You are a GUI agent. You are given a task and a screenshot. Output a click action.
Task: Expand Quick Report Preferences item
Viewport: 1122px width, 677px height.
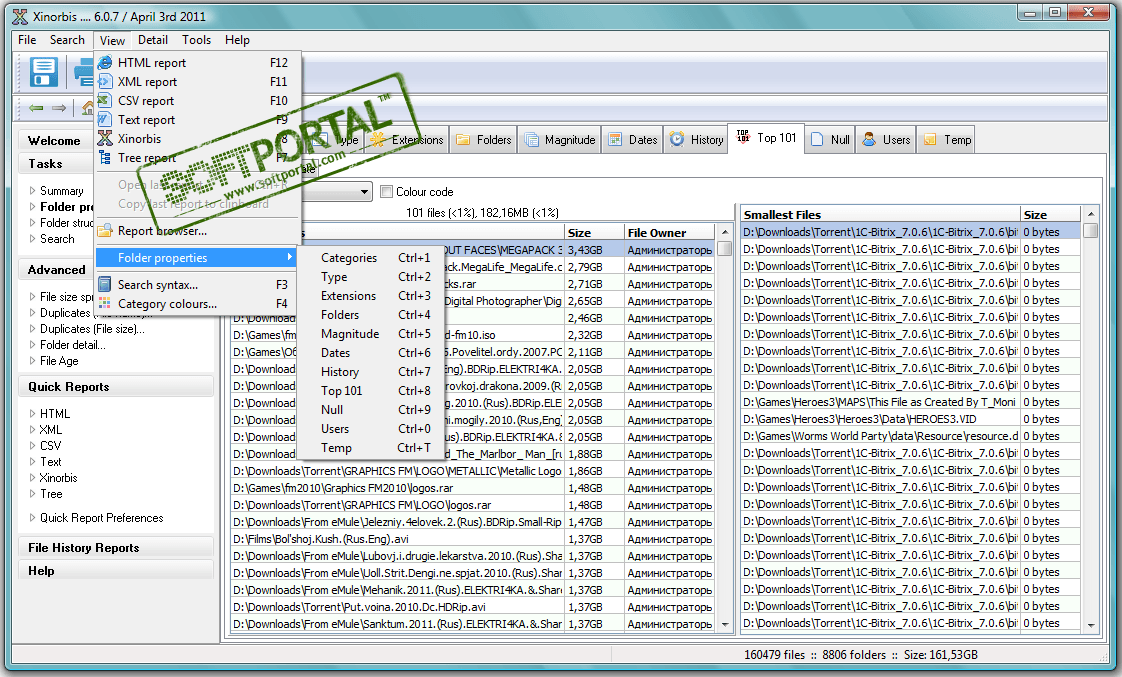pyautogui.click(x=32, y=518)
